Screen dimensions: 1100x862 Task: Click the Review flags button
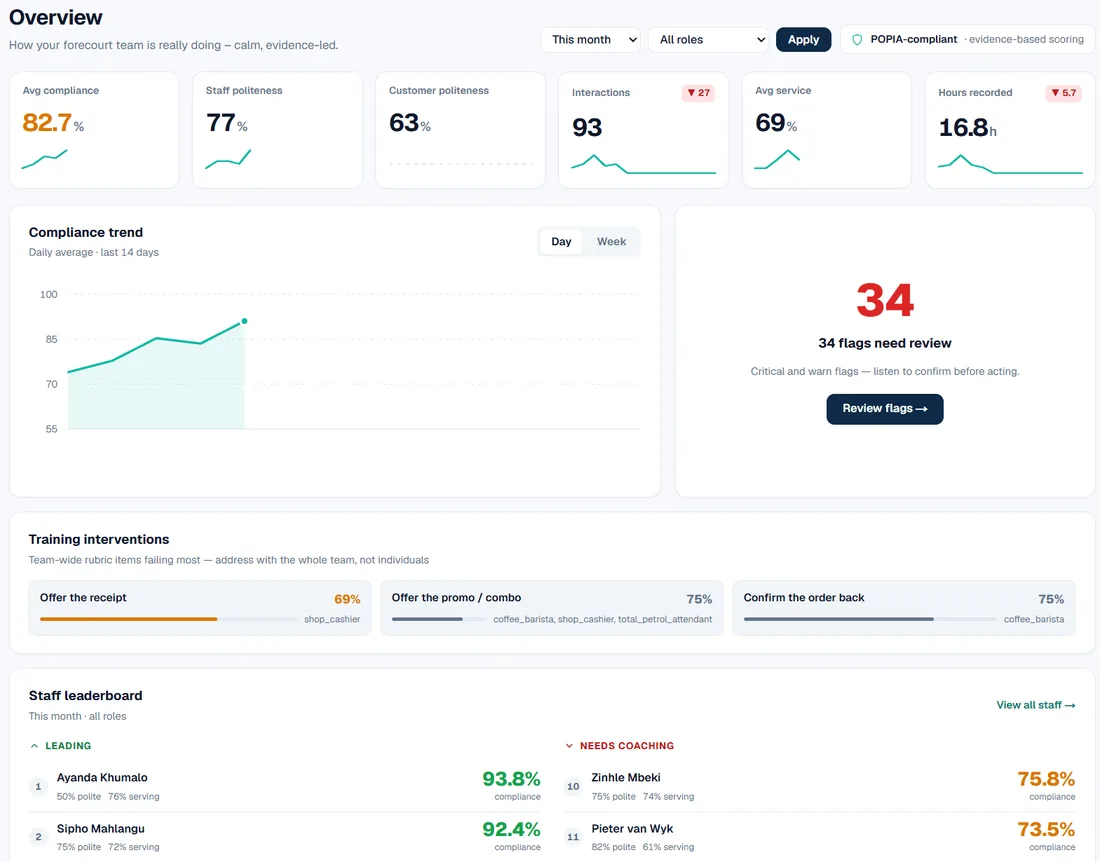(x=885, y=409)
